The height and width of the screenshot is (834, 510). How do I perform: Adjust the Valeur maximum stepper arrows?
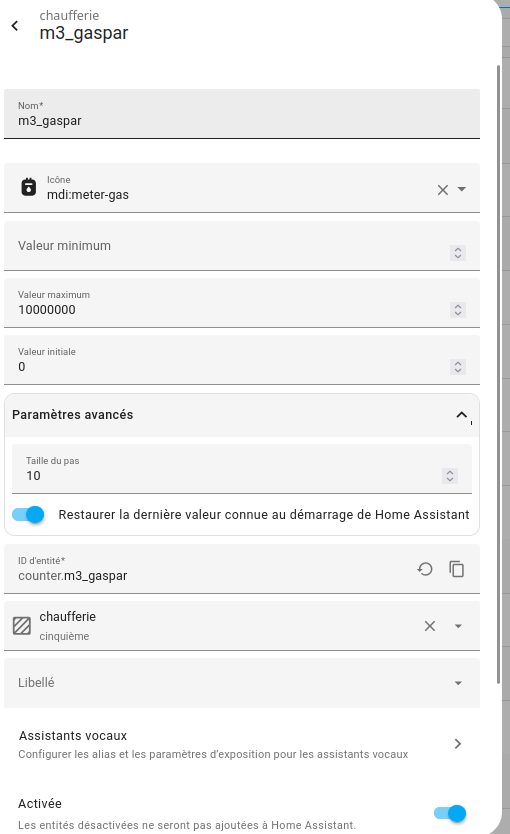[x=458, y=310]
